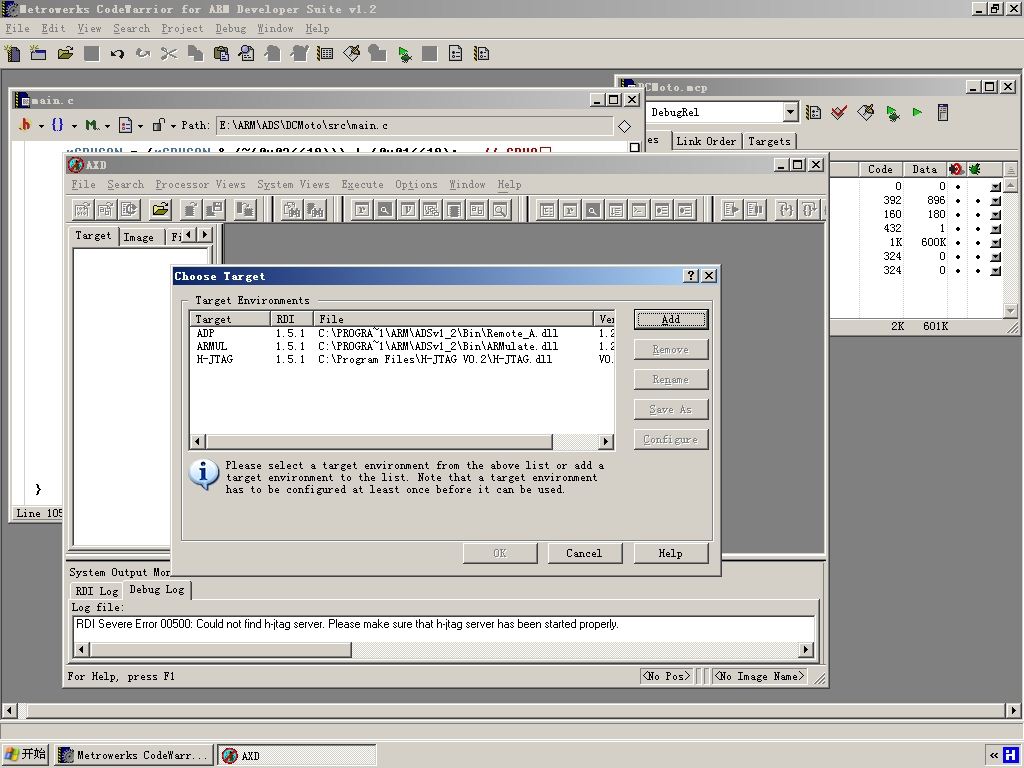Viewport: 1024px width, 768px height.
Task: Open the document settings dropdown in main.c window
Action: click(x=131, y=125)
